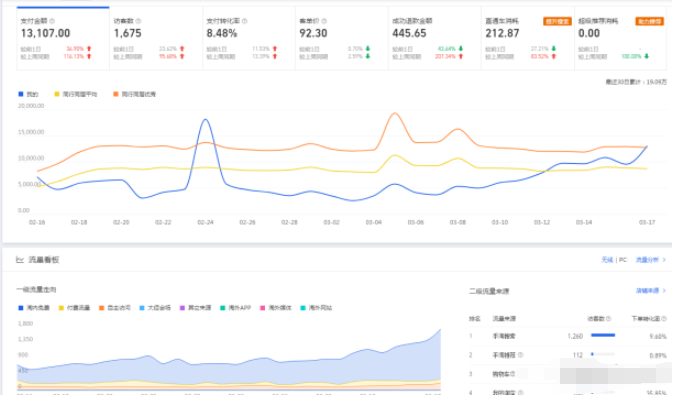This screenshot has width=685, height=408.
Task: Click the 购物车 traffic source row
Action: 567,374
